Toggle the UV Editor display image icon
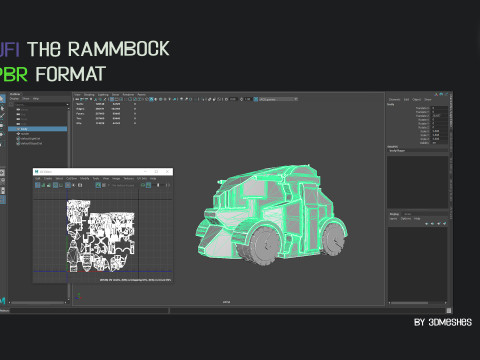The width and height of the screenshot is (480, 360). point(98,185)
